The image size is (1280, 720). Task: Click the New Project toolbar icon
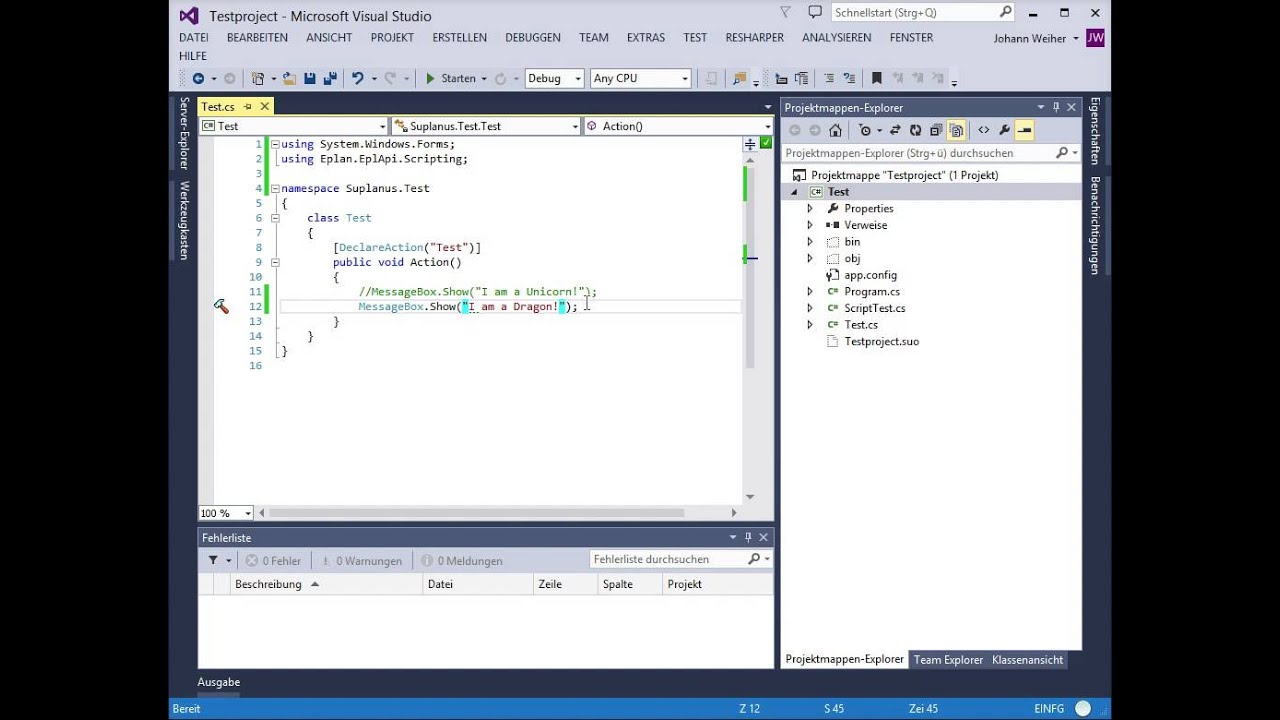click(x=258, y=78)
